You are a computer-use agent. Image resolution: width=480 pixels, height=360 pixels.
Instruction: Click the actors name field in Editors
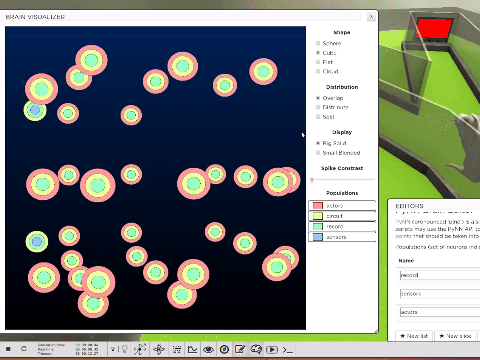439,312
